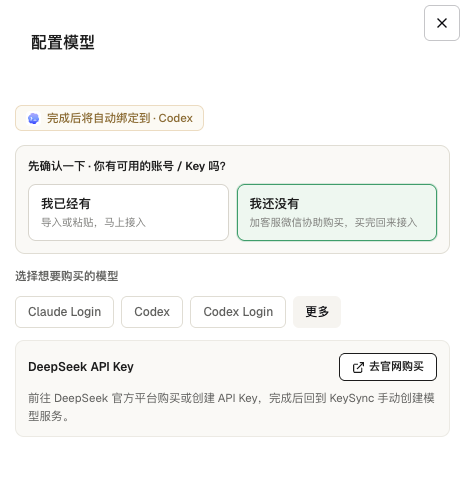
Task: Click the 完成后将自动绑定到 · Codex banner
Action: click(x=109, y=118)
